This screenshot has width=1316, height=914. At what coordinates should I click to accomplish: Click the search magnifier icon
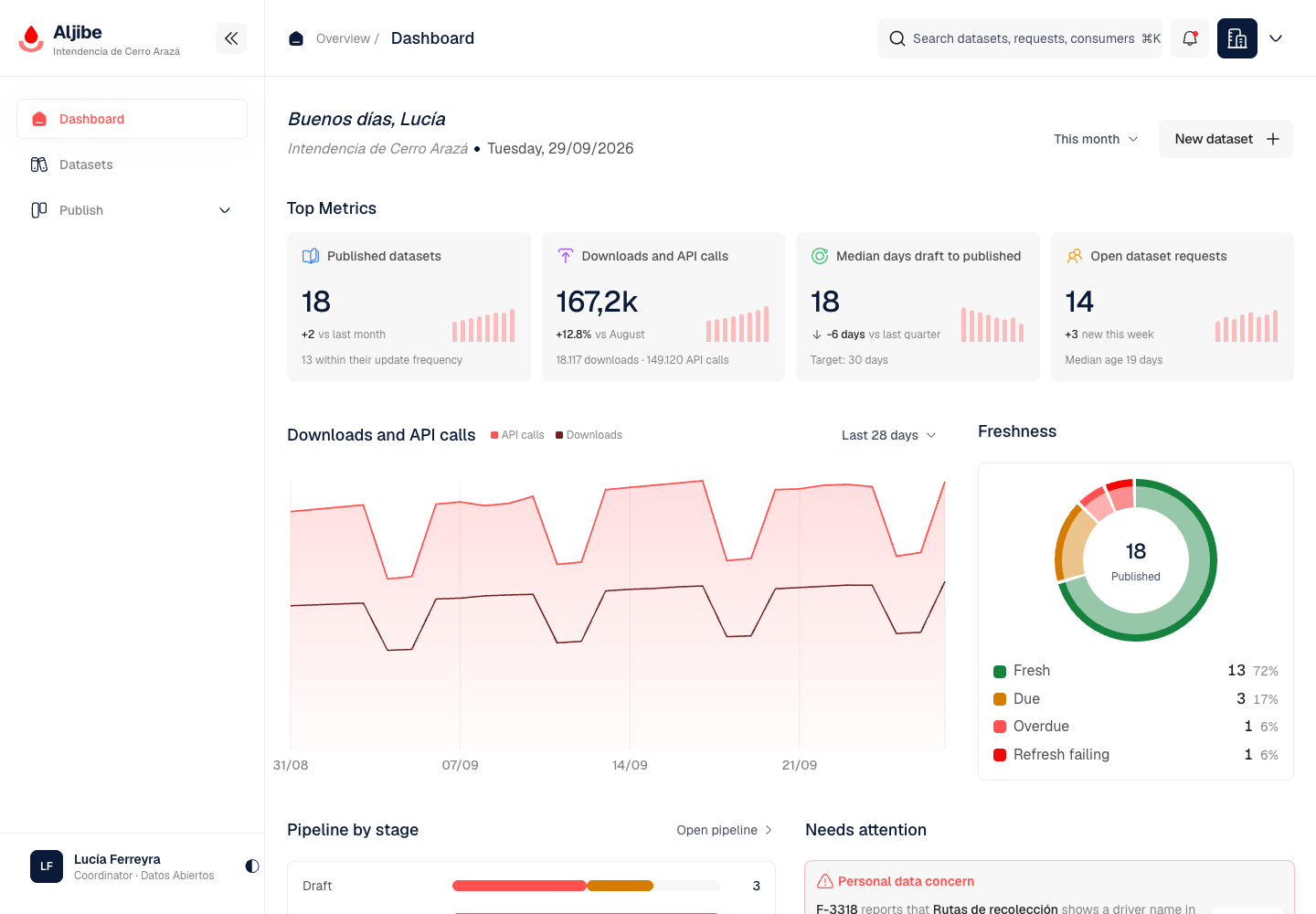[x=897, y=38]
